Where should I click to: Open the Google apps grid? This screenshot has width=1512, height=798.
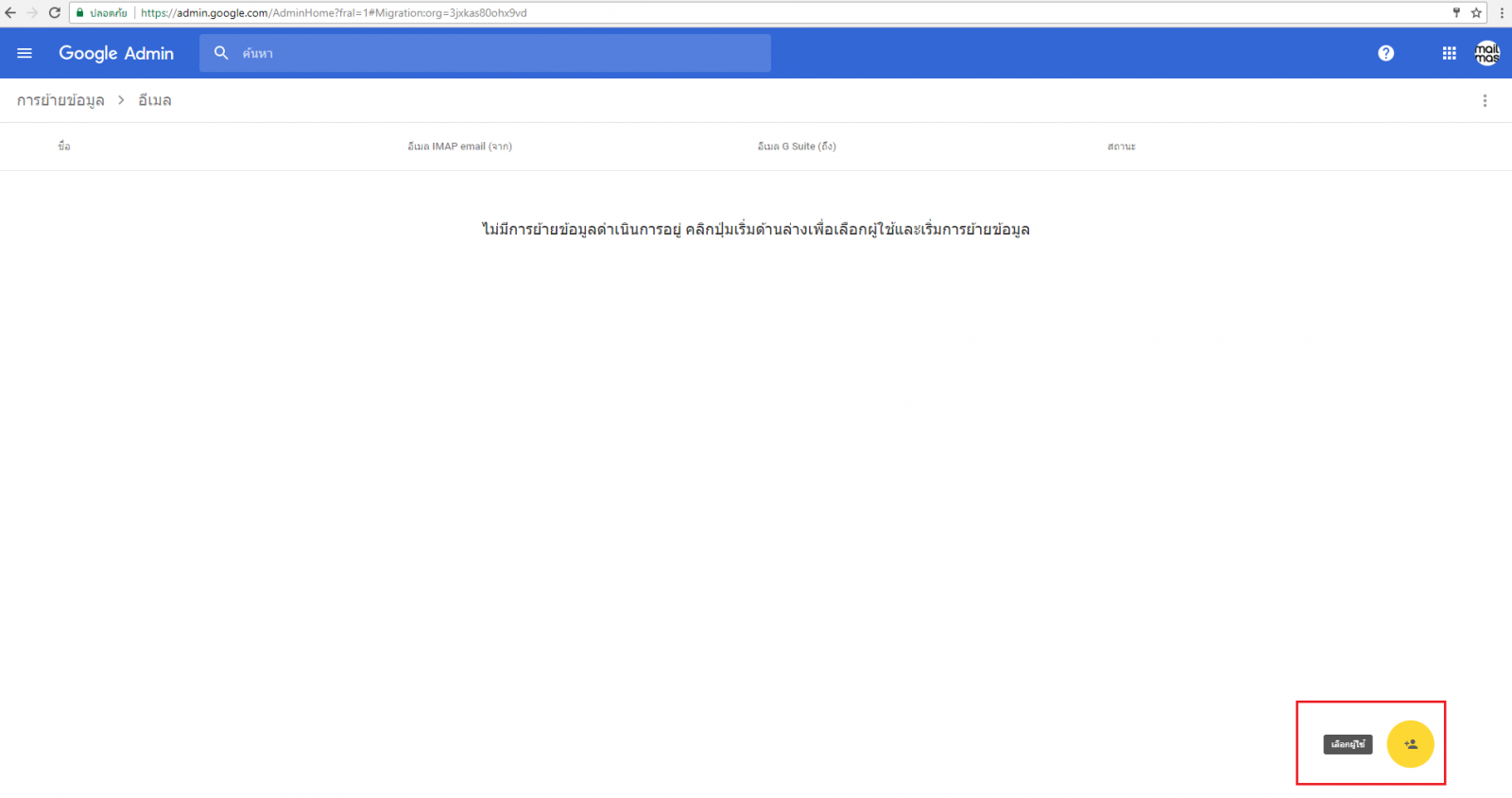click(x=1449, y=53)
